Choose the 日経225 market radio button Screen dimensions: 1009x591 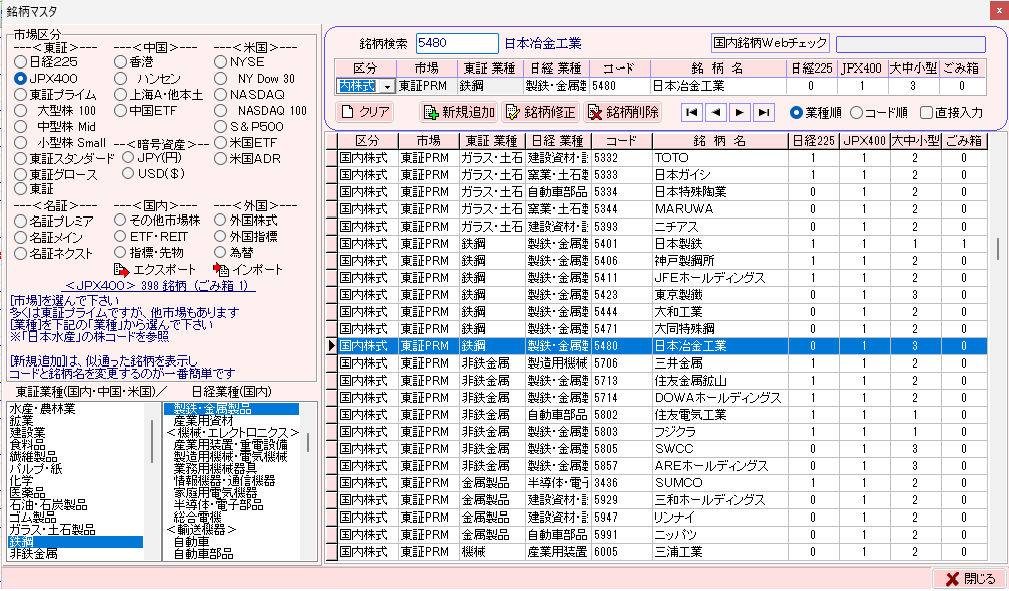pos(20,61)
